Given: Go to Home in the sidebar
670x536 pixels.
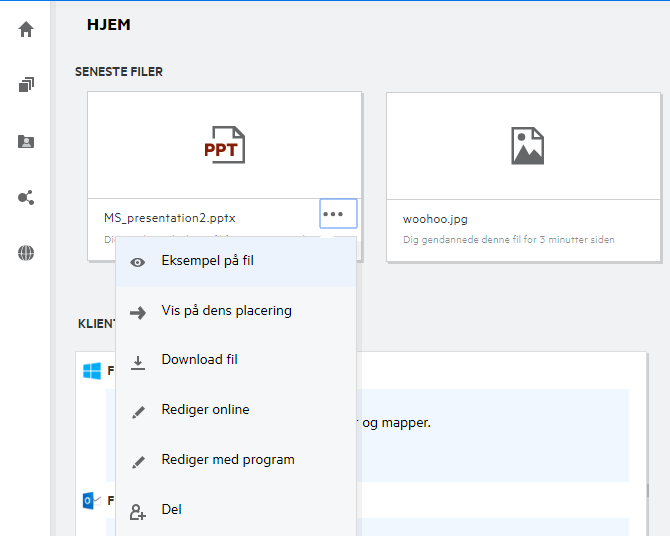Looking at the screenshot, I should coord(26,29).
